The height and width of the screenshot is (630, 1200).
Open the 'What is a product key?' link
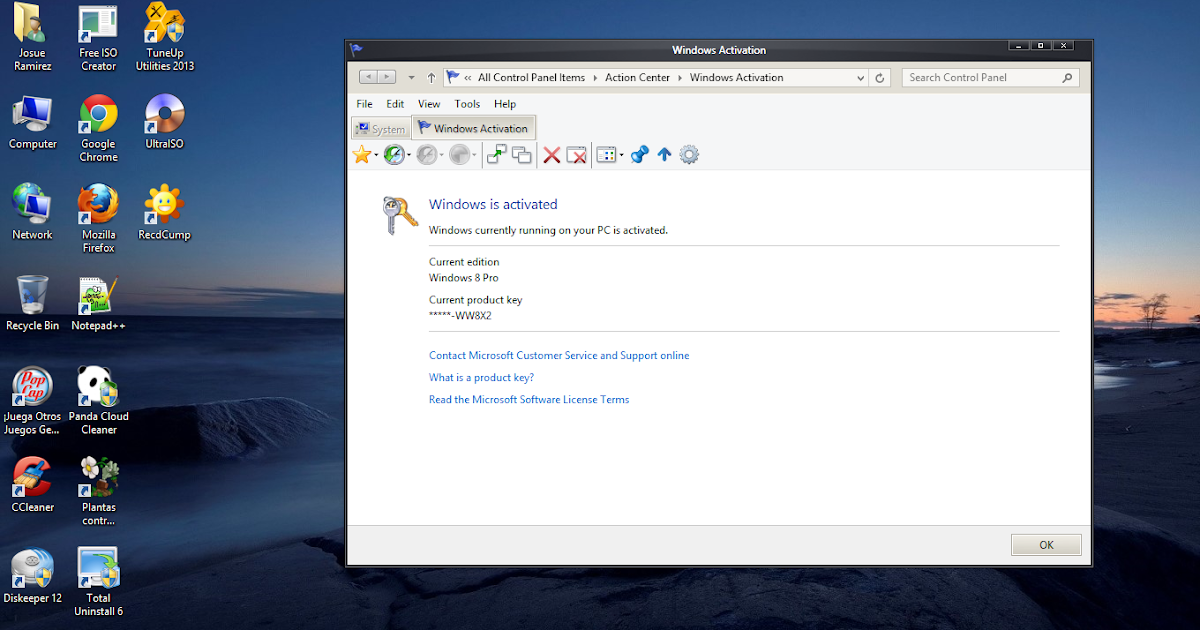481,377
